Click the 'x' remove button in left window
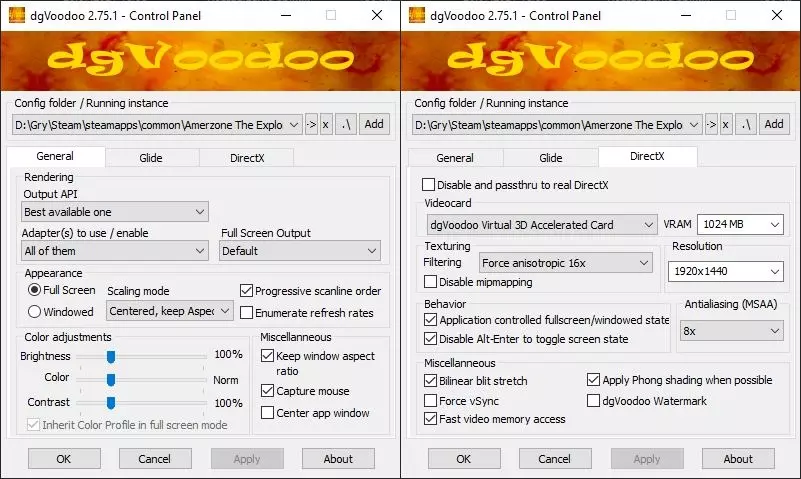This screenshot has height=479, width=801. pos(326,125)
